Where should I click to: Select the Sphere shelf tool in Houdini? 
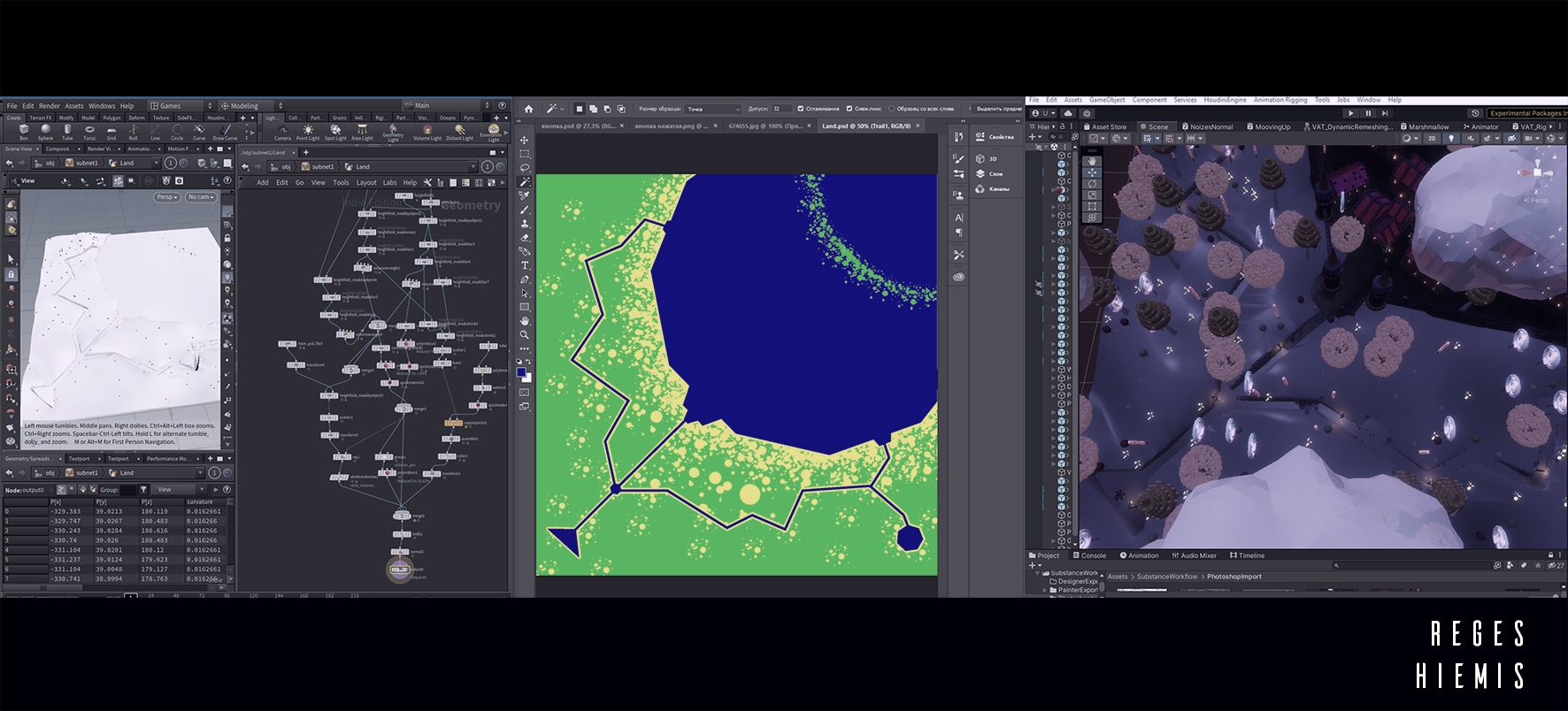pyautogui.click(x=45, y=131)
